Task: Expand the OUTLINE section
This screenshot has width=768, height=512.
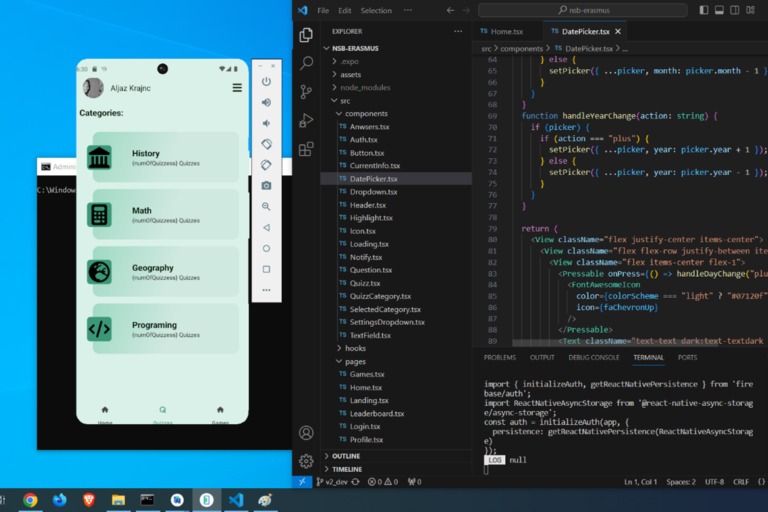Action: point(346,456)
